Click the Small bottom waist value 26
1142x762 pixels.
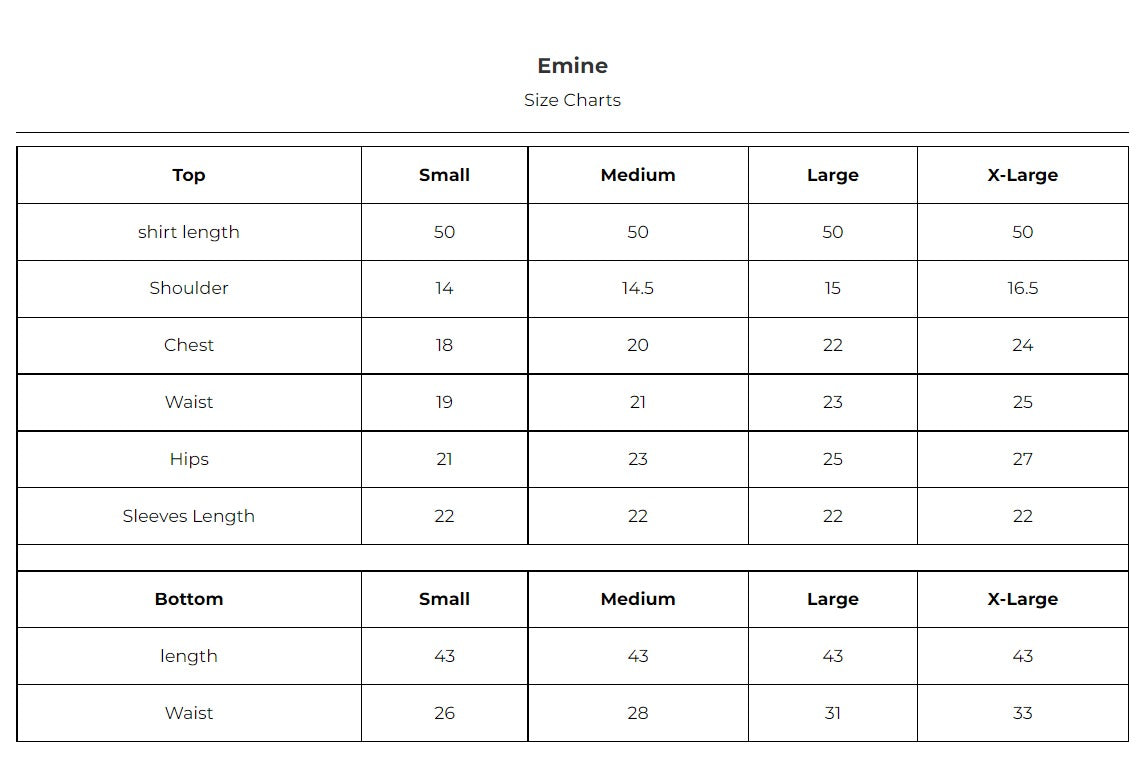point(444,713)
